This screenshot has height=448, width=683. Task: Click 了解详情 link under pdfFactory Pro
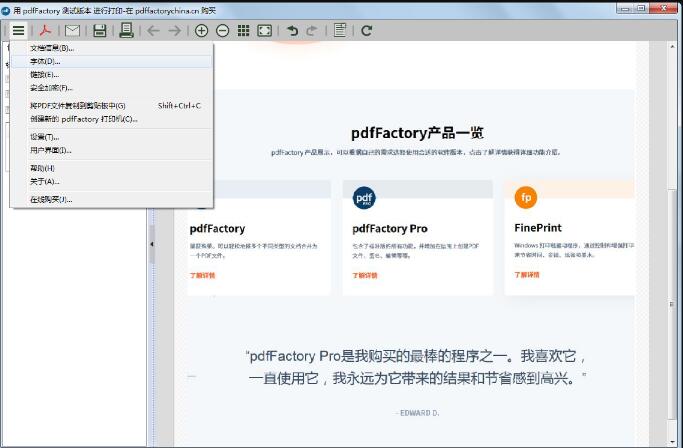(365, 275)
